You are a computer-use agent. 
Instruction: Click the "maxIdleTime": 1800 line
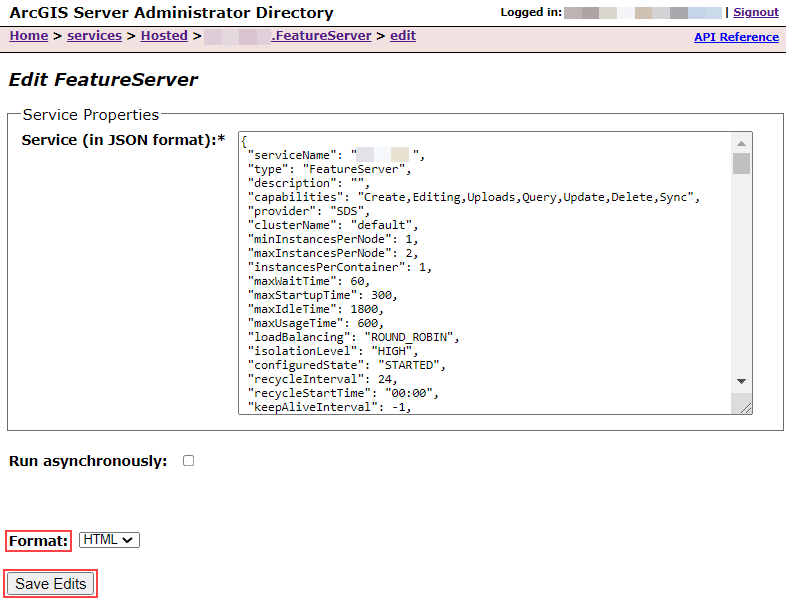point(316,309)
